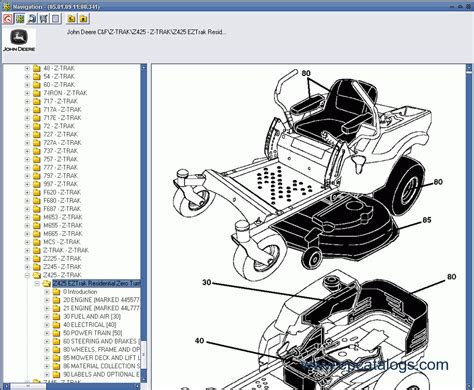Viewport: 474px width, 390px height.
Task: Click the breadcrumb path John Deere C&F\Z-TRAK
Action: (x=147, y=32)
